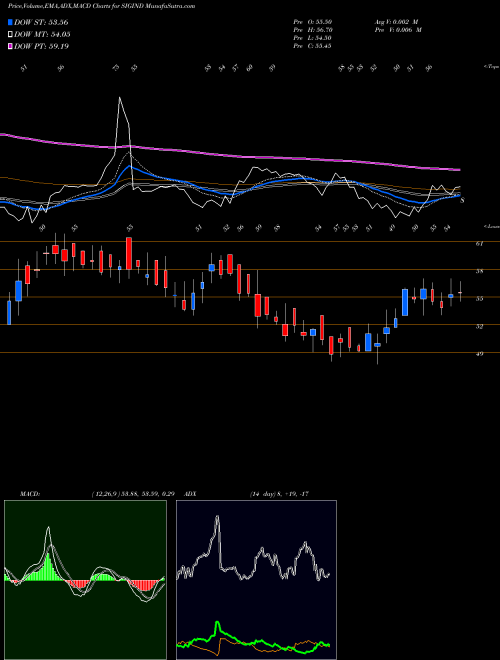Click the Pre H high price value

[313, 30]
